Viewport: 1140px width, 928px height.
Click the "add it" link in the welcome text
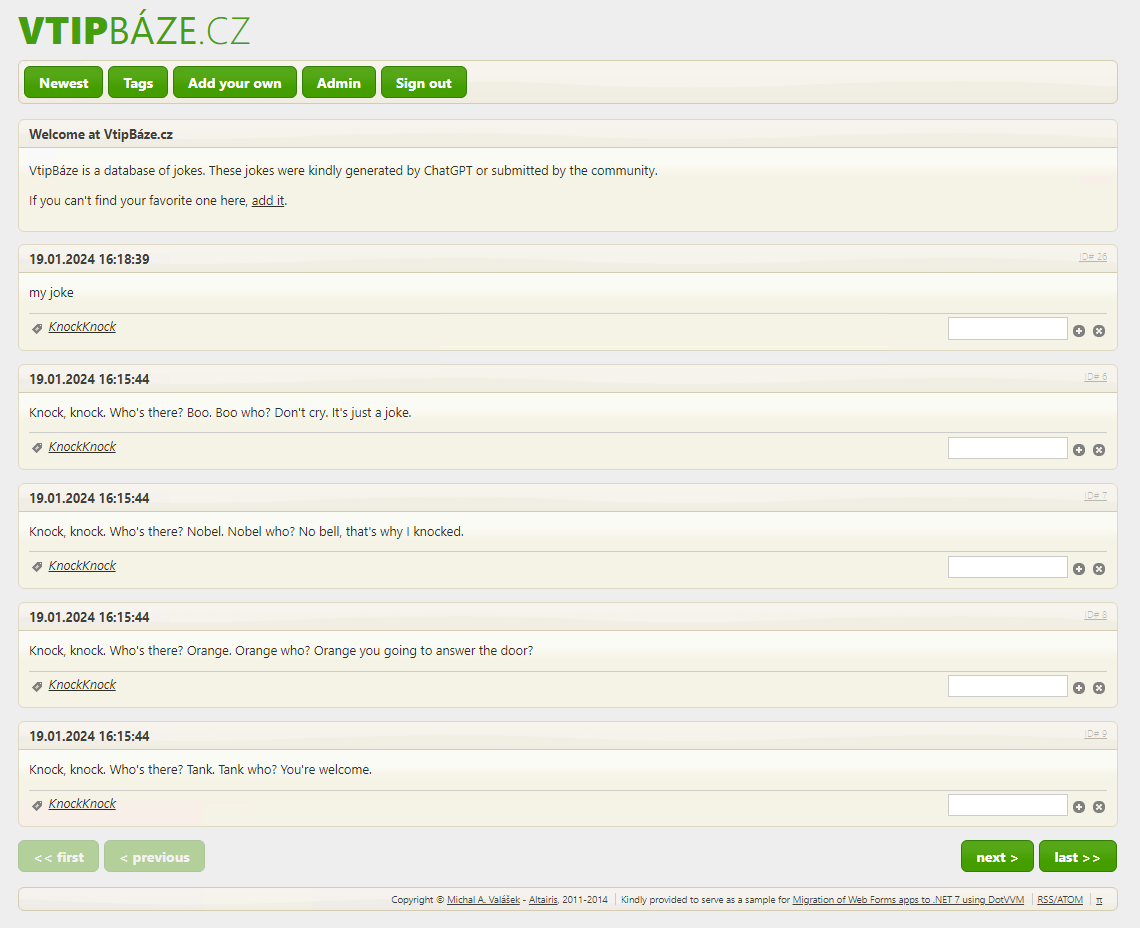coord(267,200)
